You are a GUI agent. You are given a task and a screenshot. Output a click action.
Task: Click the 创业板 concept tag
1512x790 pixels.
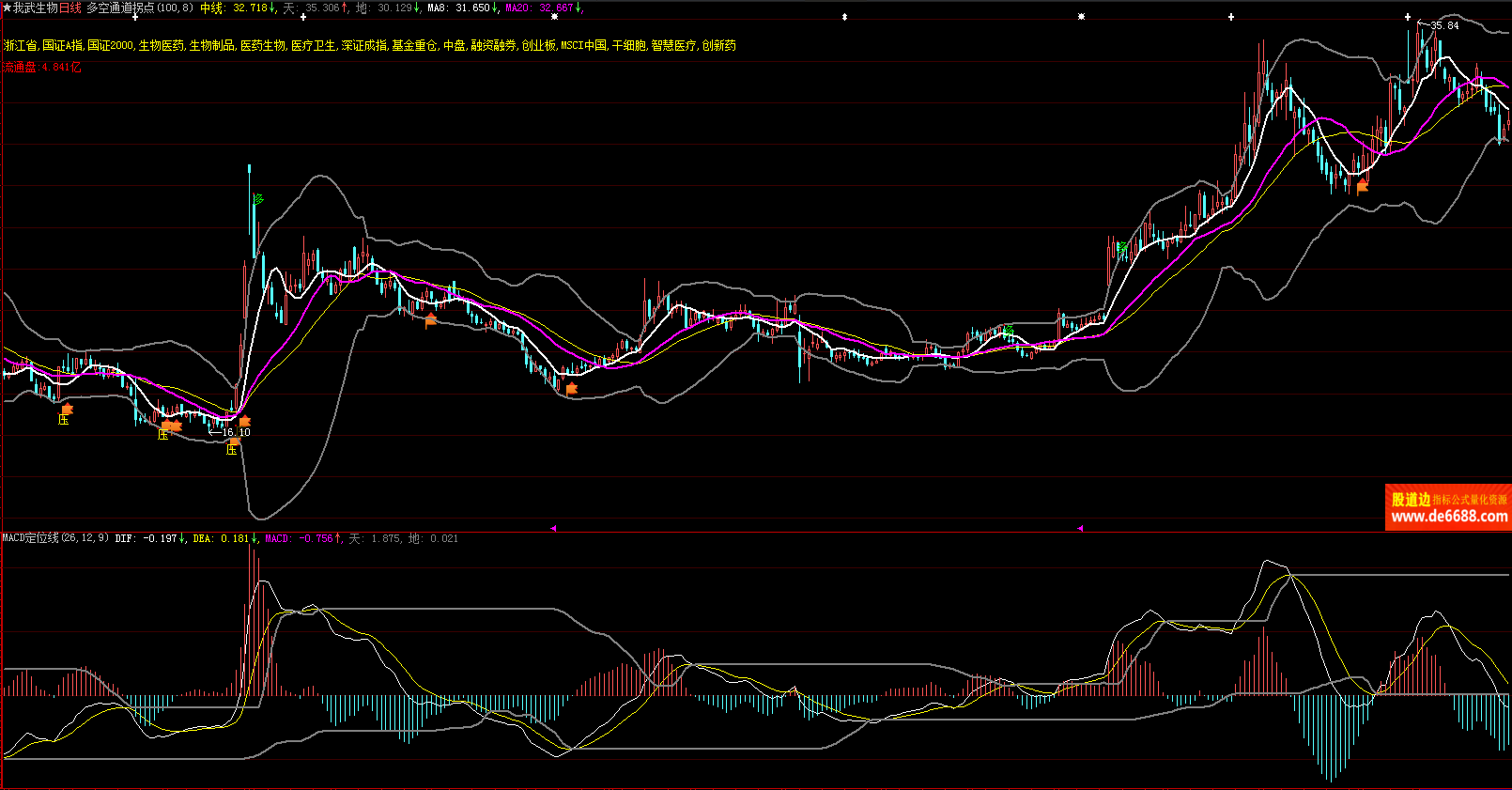539,45
